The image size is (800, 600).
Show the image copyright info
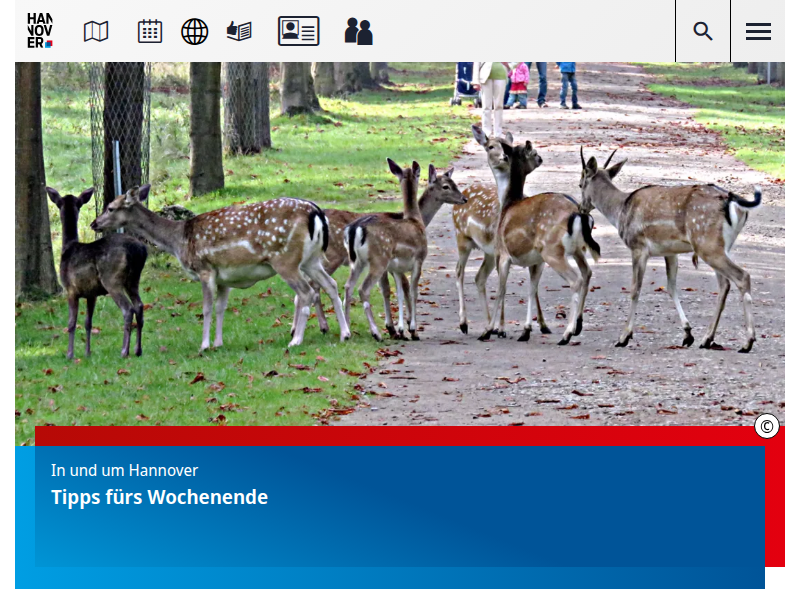pyautogui.click(x=767, y=426)
